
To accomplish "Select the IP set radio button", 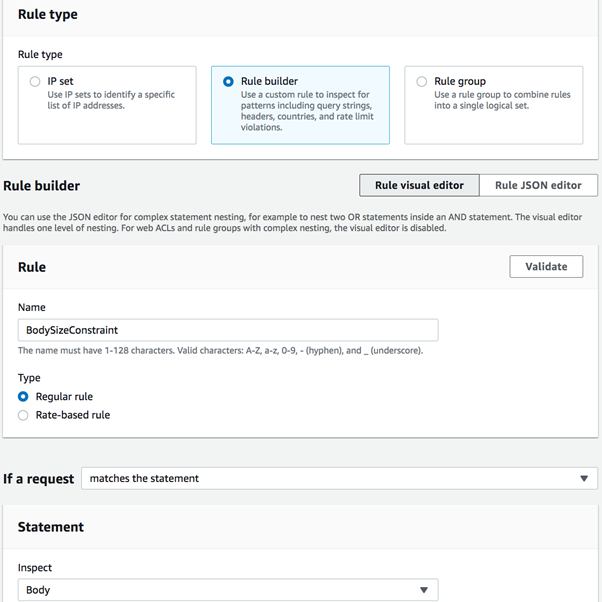I will (35, 82).
